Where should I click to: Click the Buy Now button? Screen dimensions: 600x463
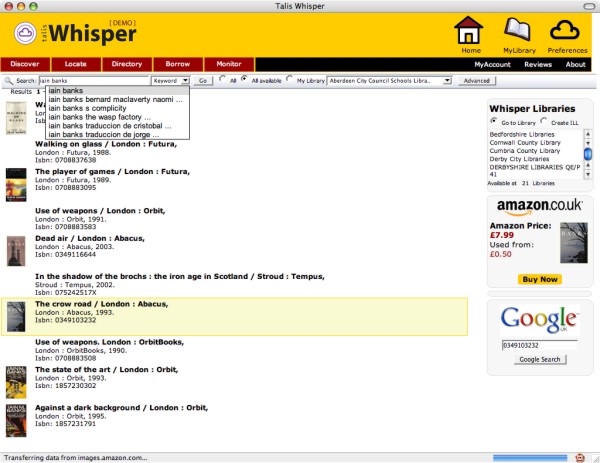pos(540,279)
